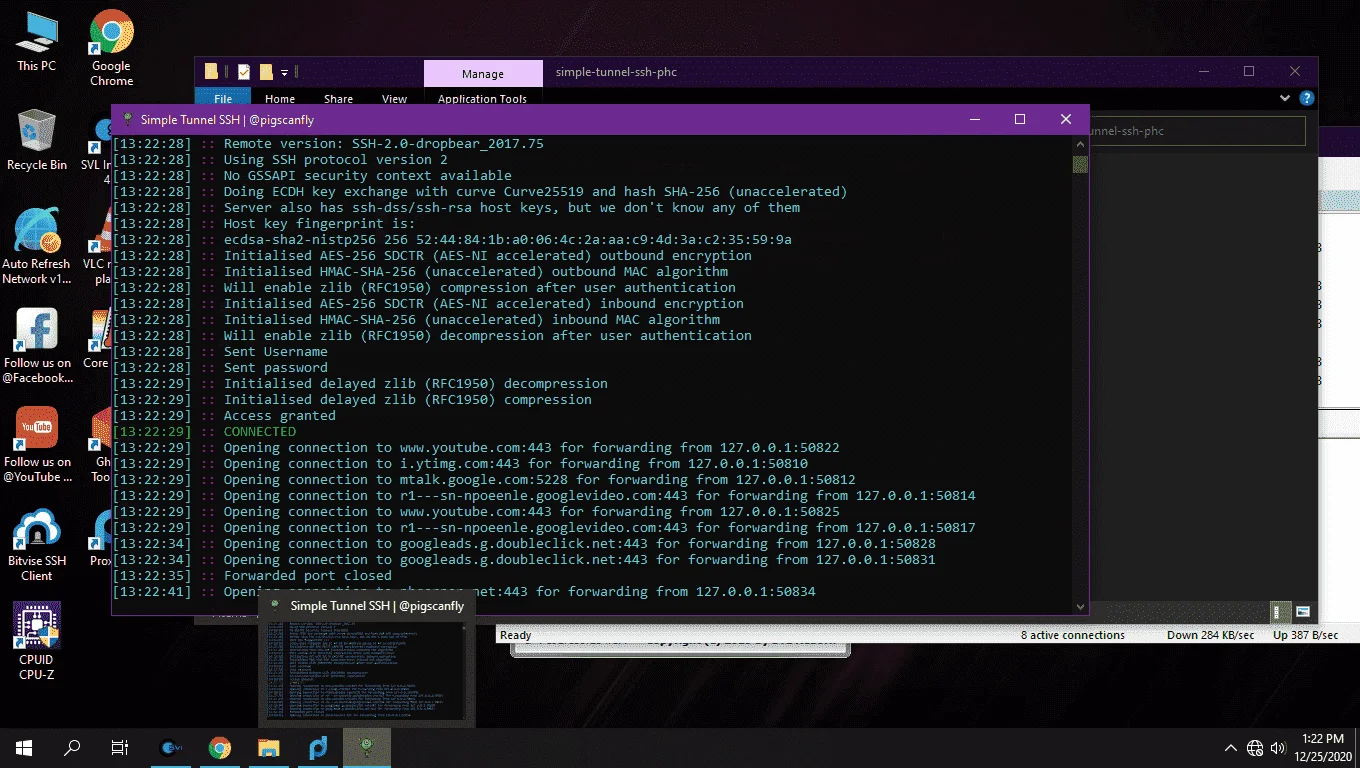Image resolution: width=1360 pixels, height=768 pixels.
Task: Click the Simple Tunnel SSH title bar icon
Action: [x=128, y=119]
